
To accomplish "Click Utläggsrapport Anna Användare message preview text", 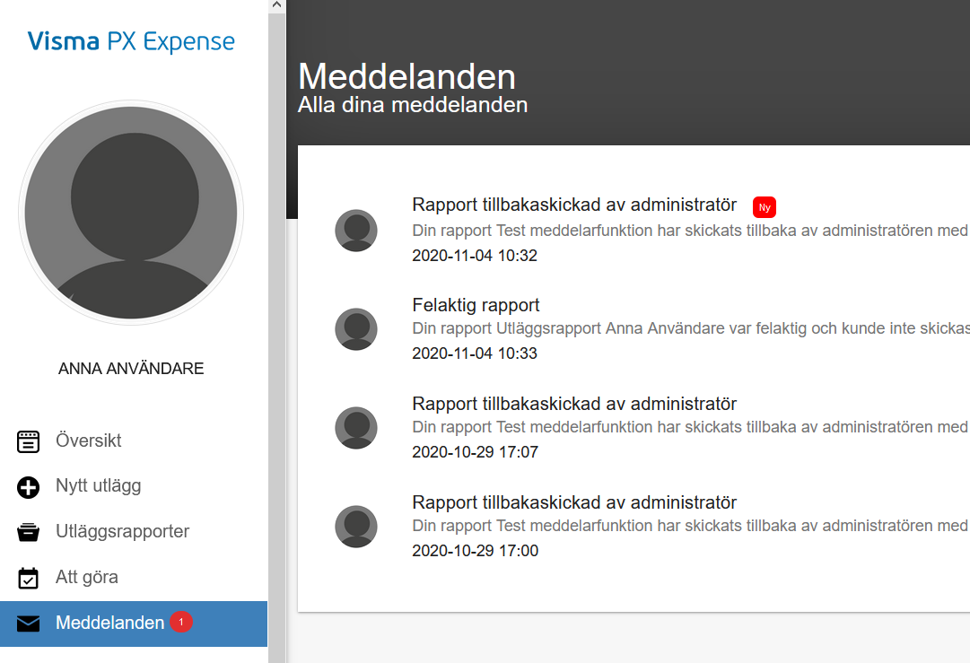I will 690,328.
